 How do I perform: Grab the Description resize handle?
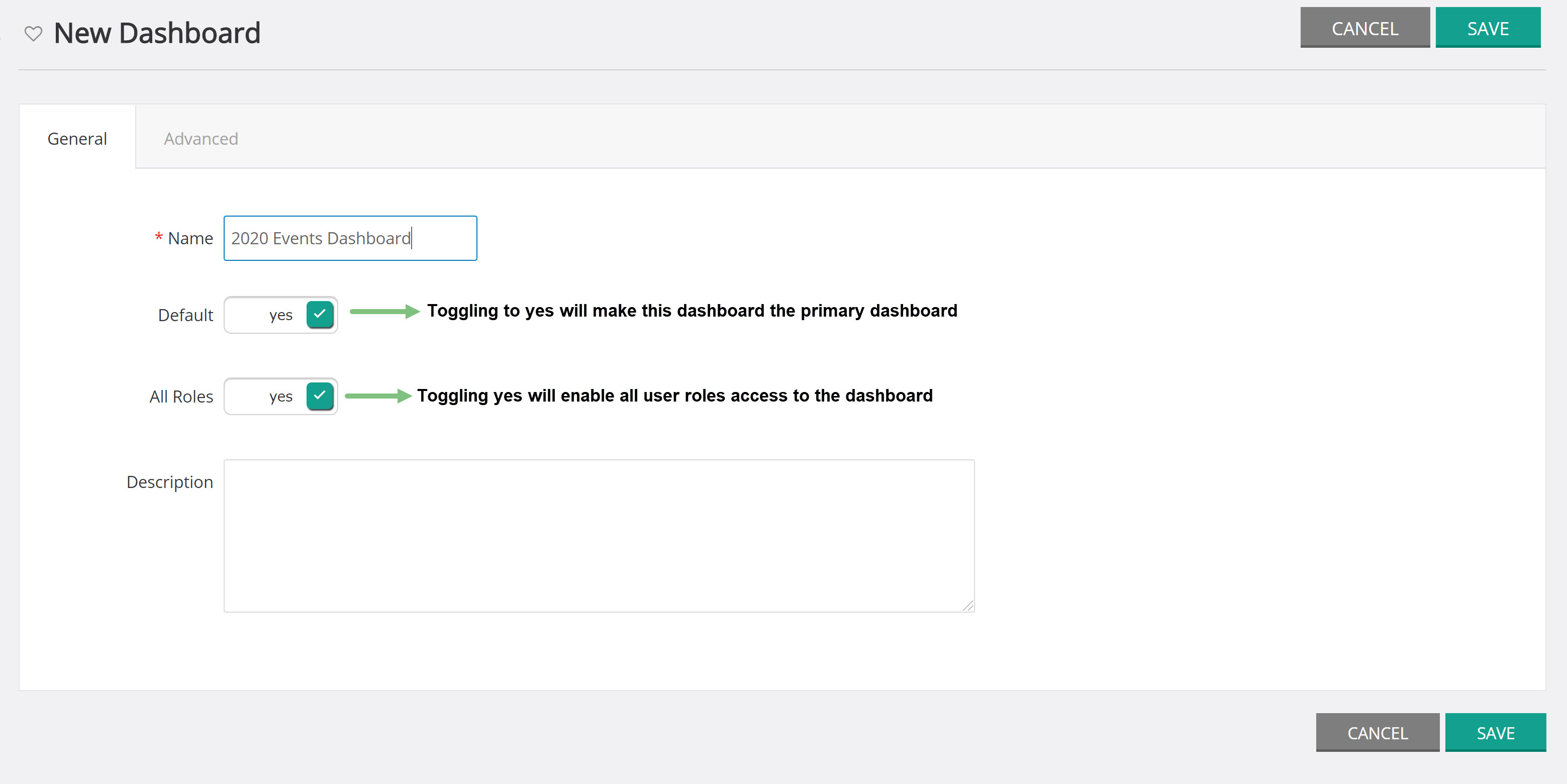[968, 605]
